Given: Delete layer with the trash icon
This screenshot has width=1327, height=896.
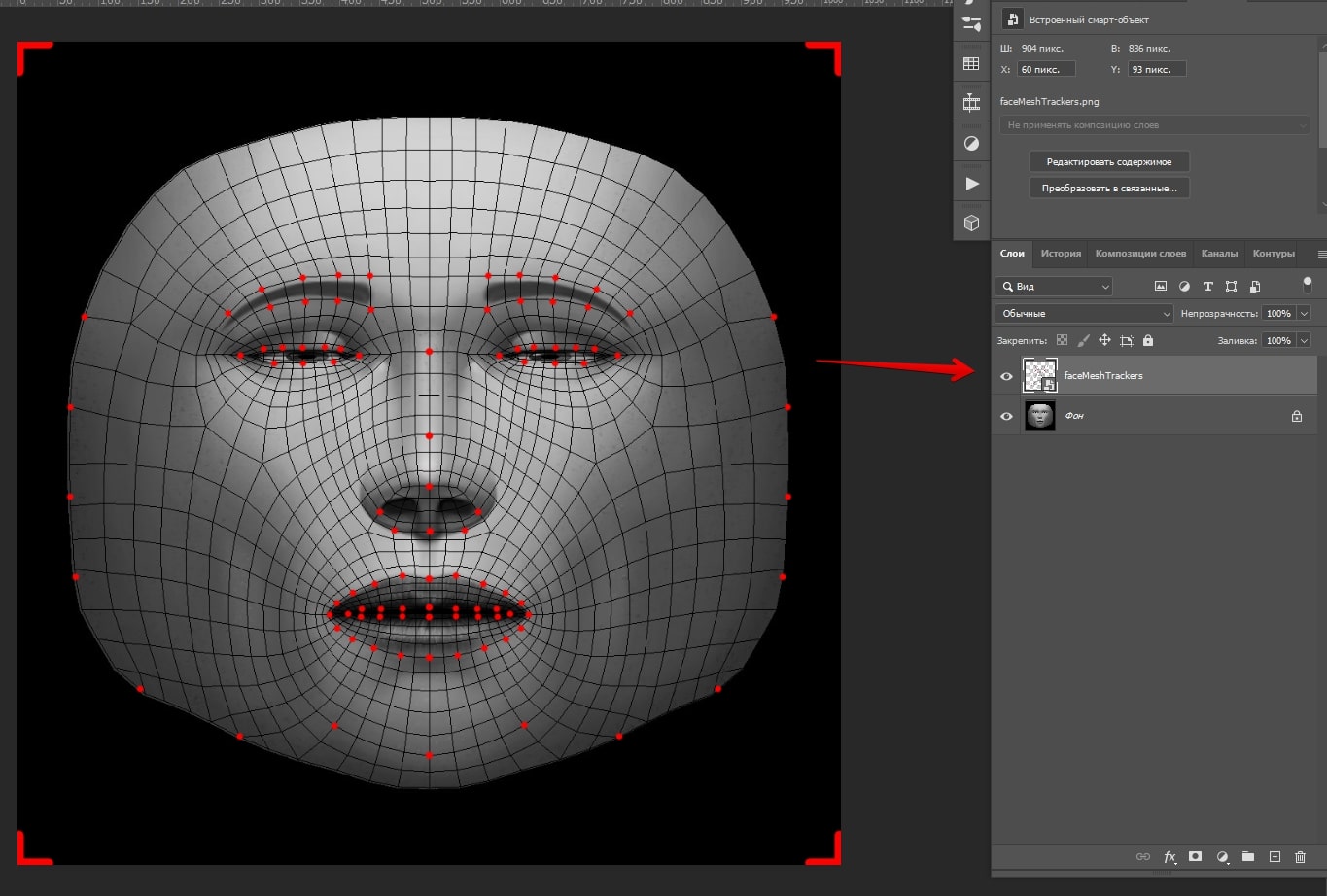Looking at the screenshot, I should coord(1300,856).
